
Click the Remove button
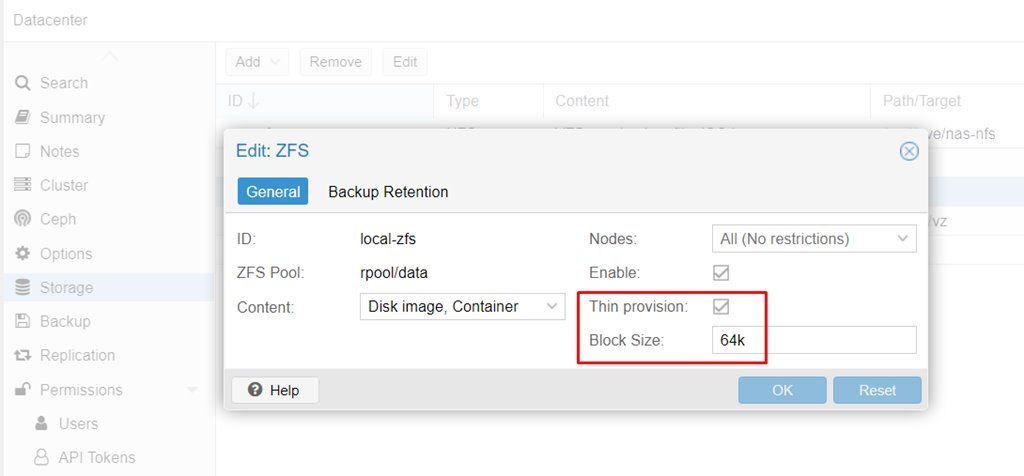point(336,62)
